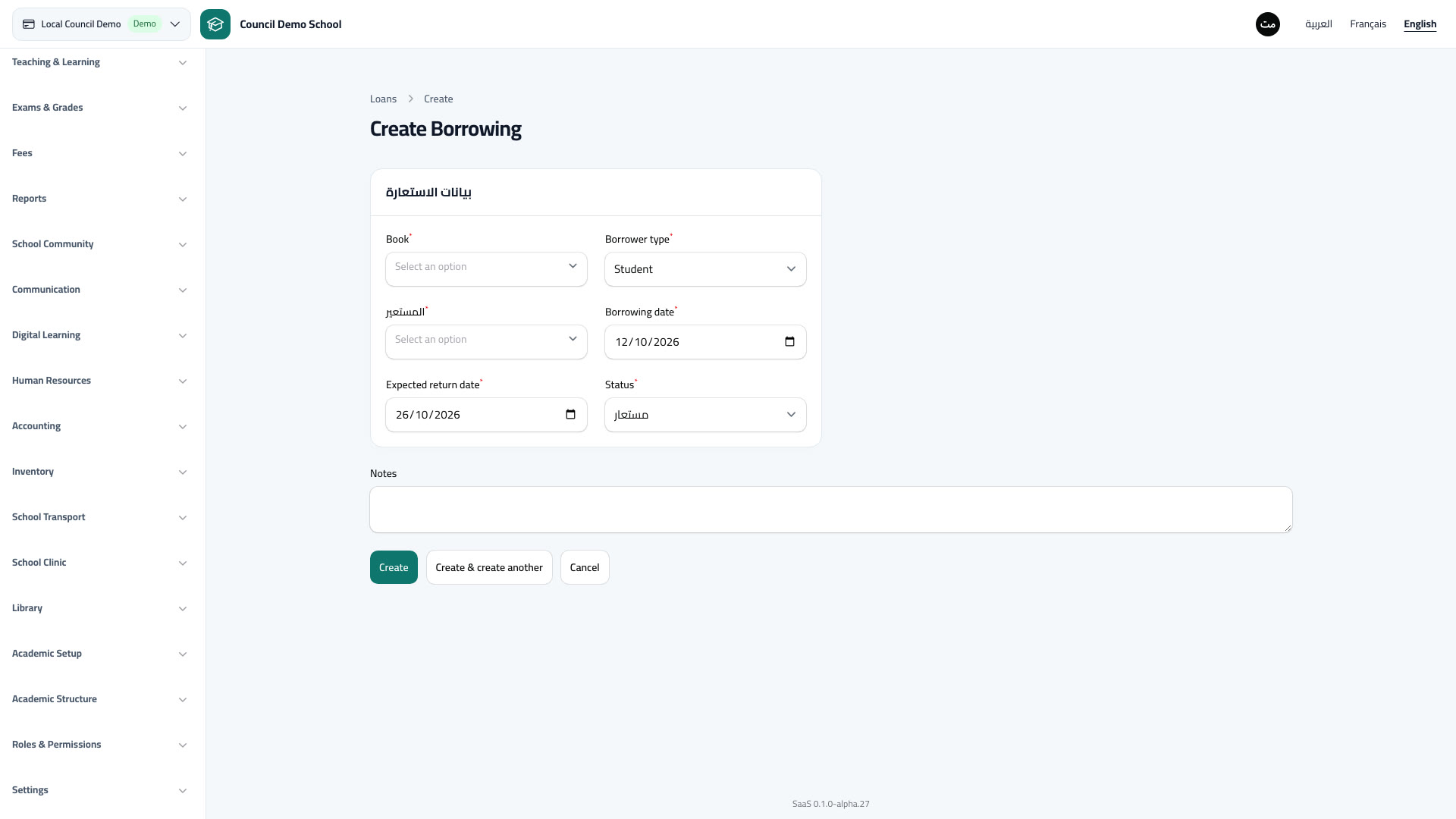
Task: Open the Expected return date calendar icon
Action: pos(570,415)
